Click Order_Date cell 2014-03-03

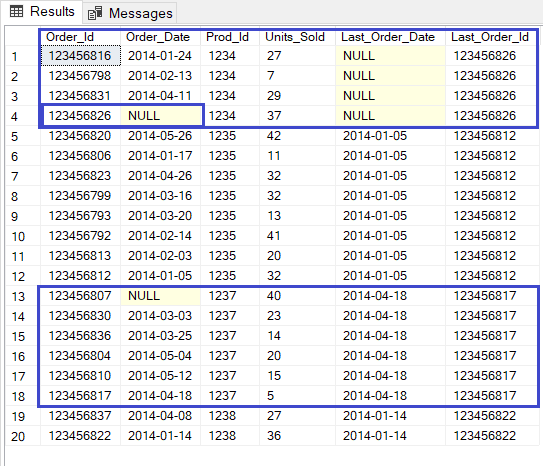(160, 316)
